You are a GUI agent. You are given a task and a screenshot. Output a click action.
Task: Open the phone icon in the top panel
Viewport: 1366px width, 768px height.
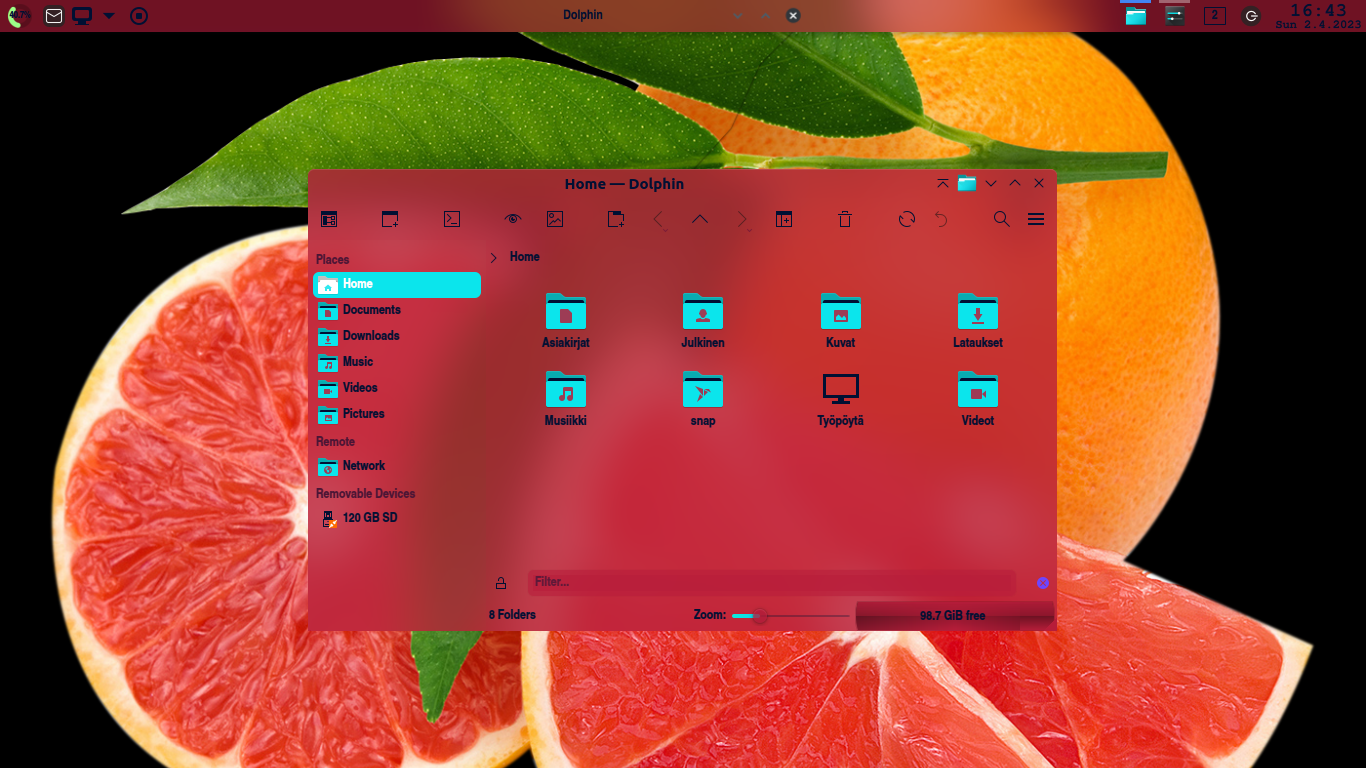(19, 16)
